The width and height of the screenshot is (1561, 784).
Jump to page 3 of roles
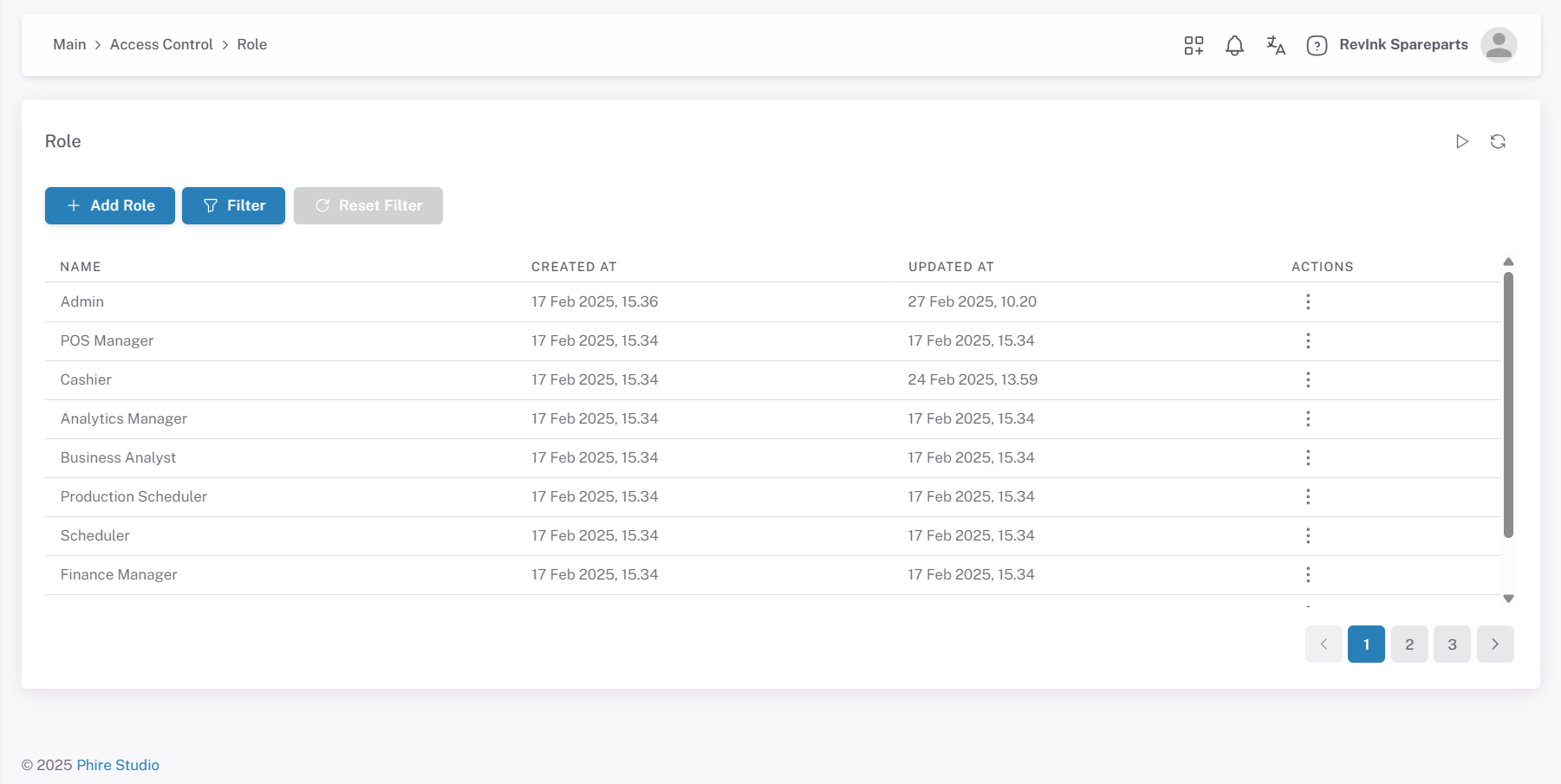[x=1452, y=644]
